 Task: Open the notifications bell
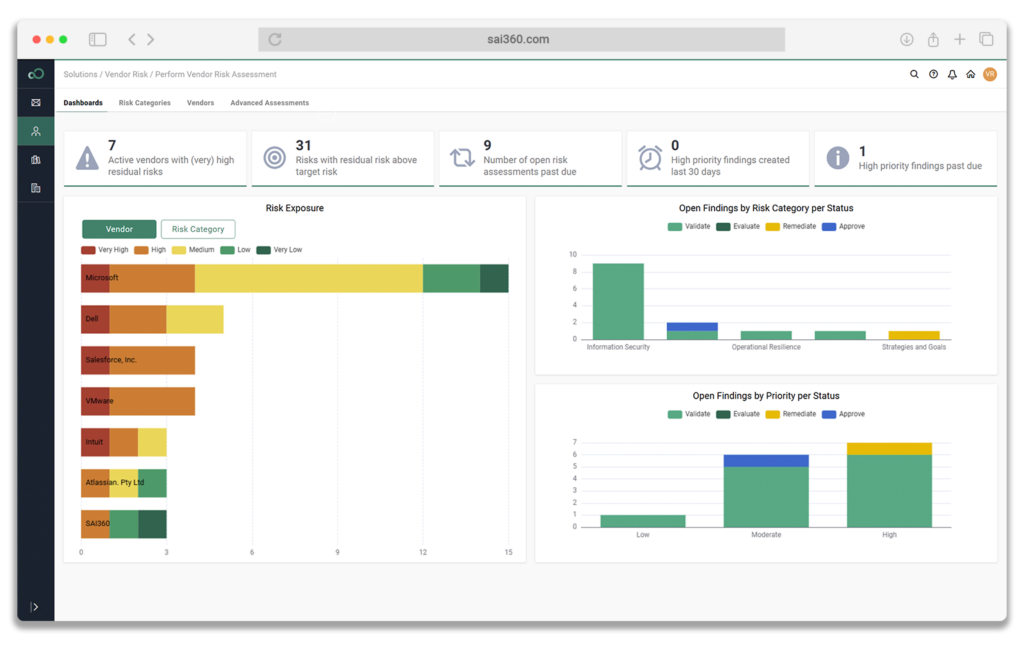[952, 74]
